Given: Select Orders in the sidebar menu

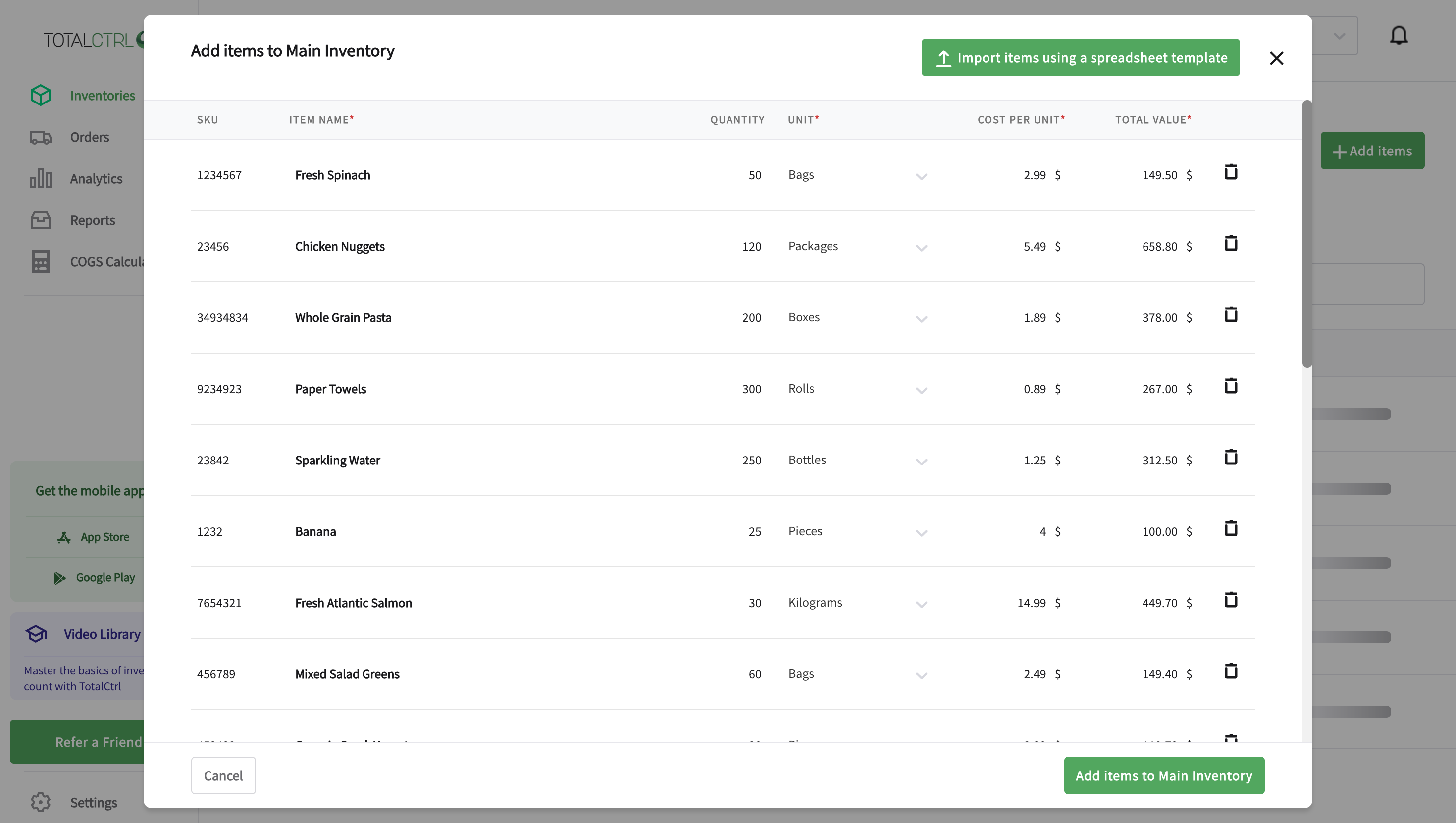Looking at the screenshot, I should tap(89, 137).
